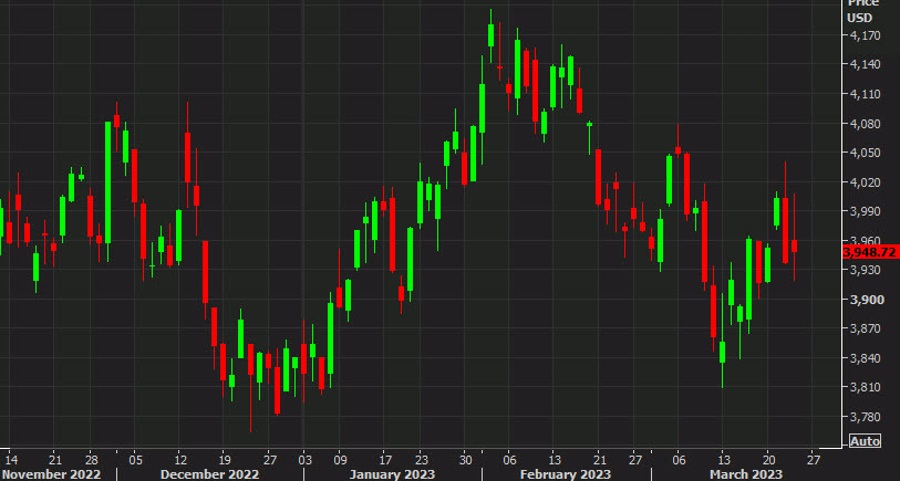The image size is (900, 481).
Task: Click the 05 date tick label
Action: click(x=135, y=460)
